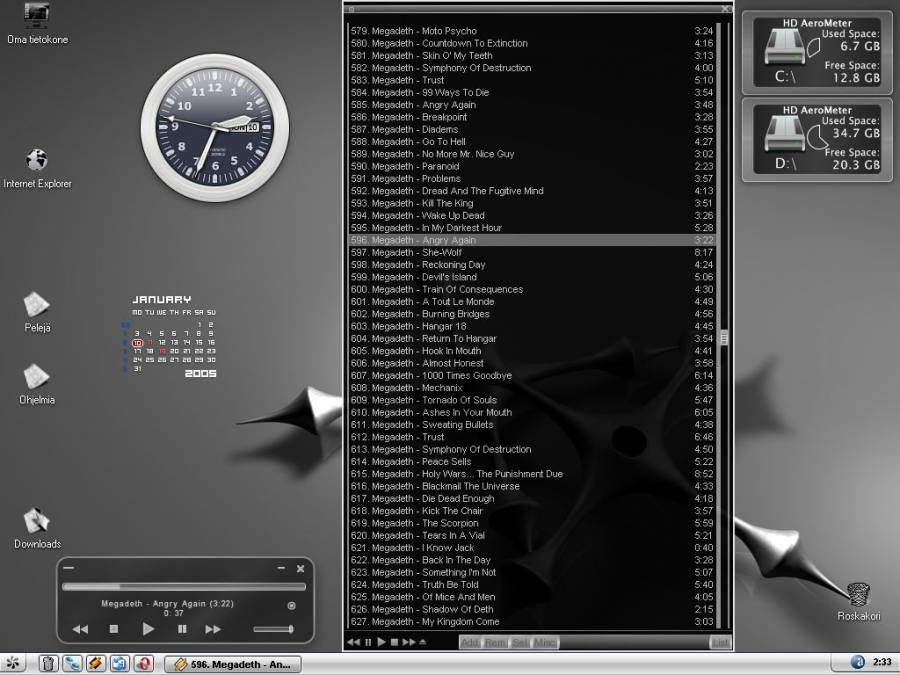Screen dimensions: 900x675
Task: Toggle the small round button in mini player
Action: pyautogui.click(x=291, y=605)
